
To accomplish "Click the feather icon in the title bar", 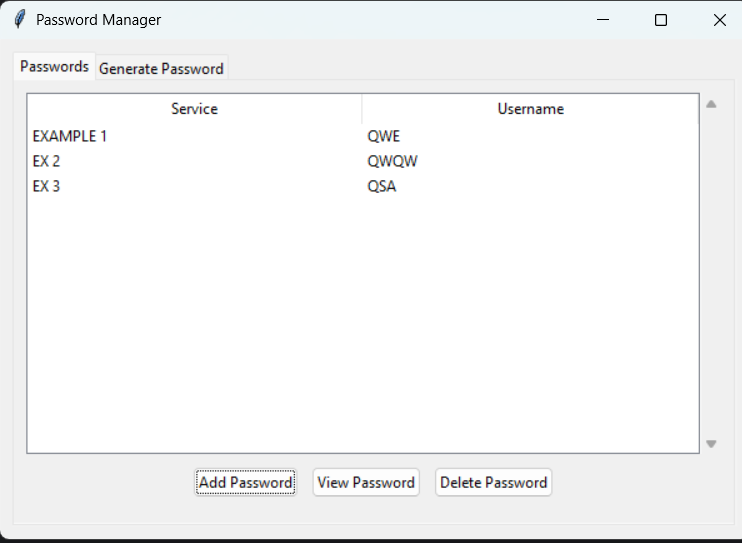I will click(19, 20).
